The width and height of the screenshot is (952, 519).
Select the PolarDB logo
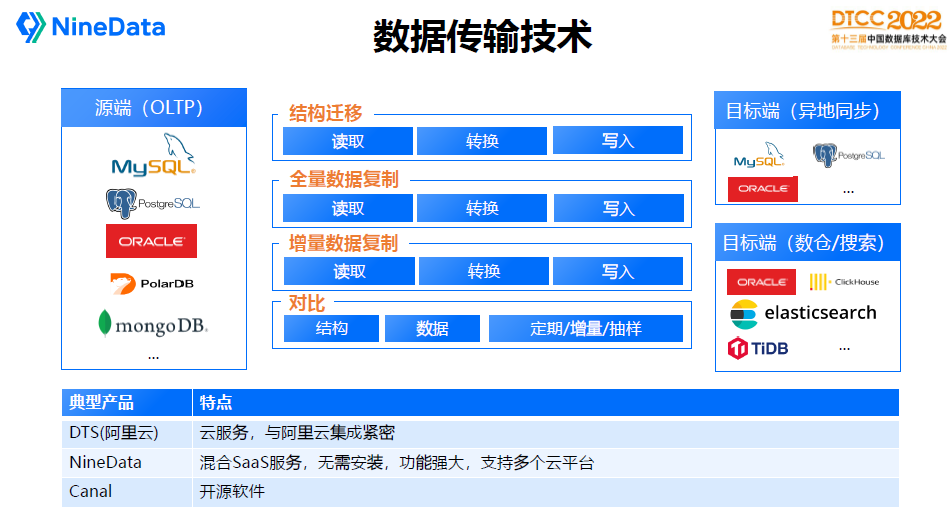coord(152,283)
